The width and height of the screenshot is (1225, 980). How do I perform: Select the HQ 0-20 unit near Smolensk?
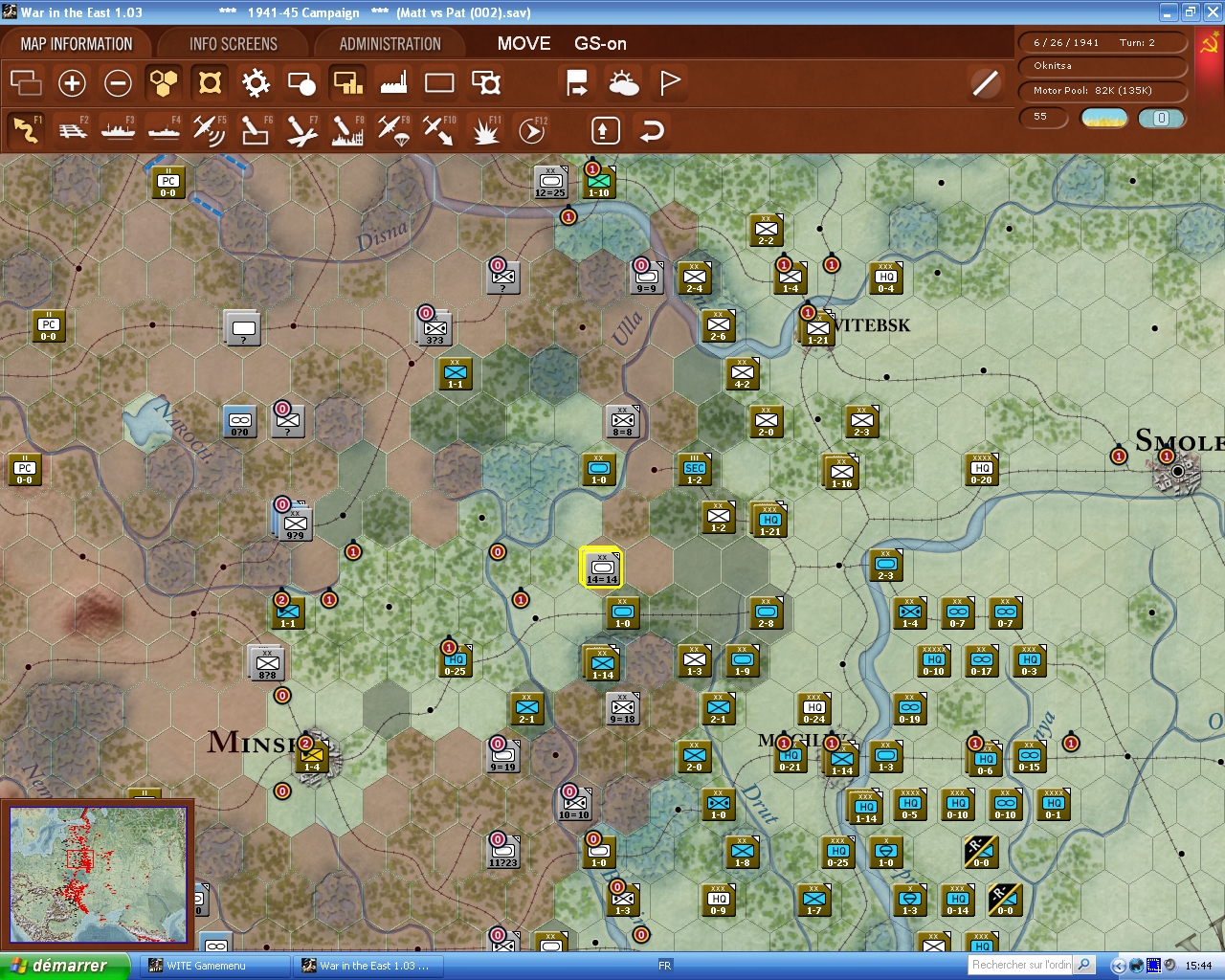click(982, 468)
